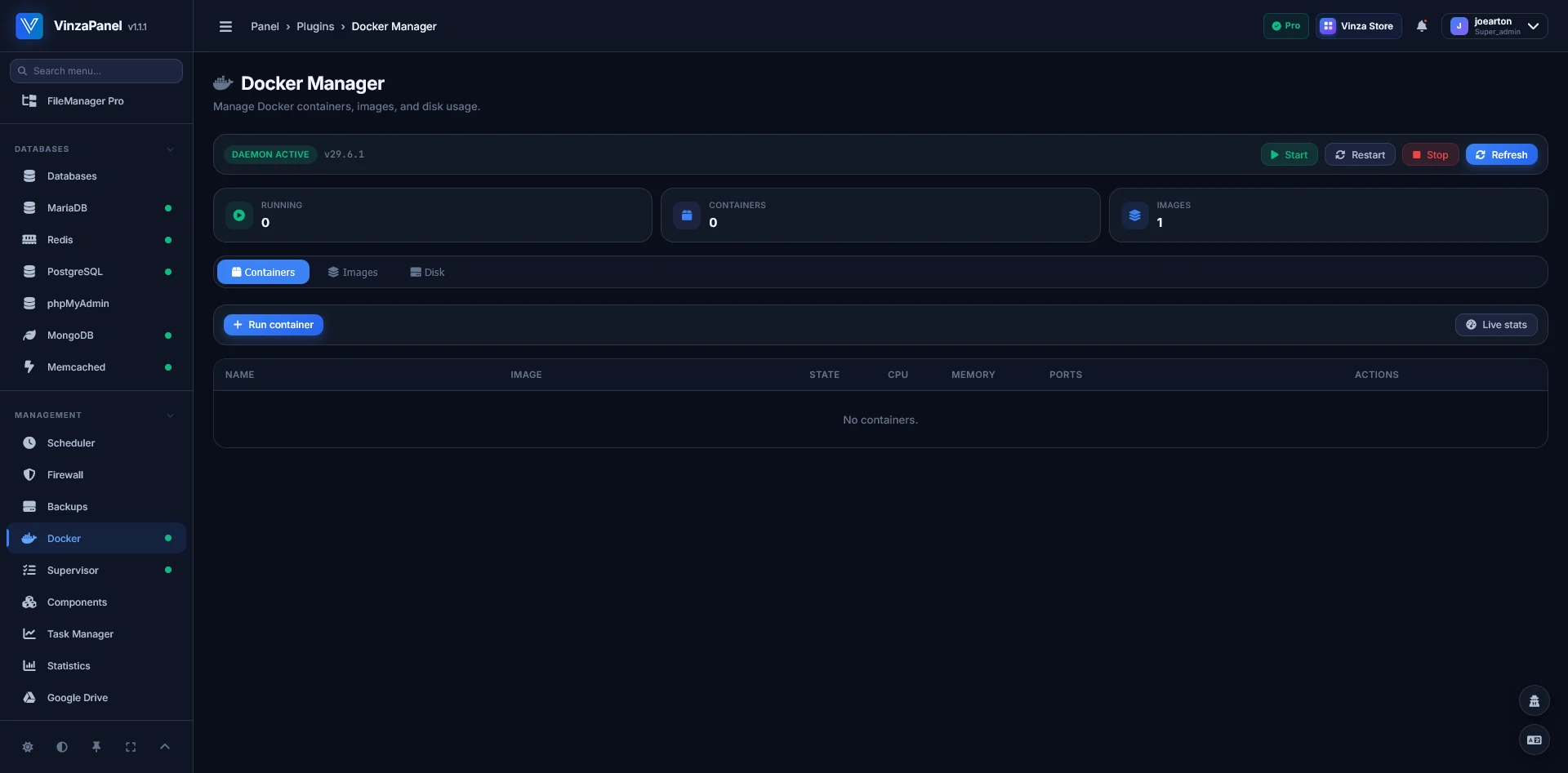
Task: Click the pin icon at sidebar bottom
Action: tap(96, 747)
